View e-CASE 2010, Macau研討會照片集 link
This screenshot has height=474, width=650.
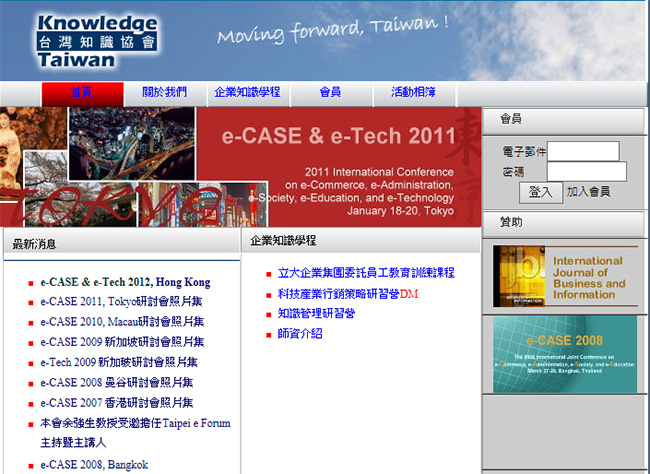point(122,322)
